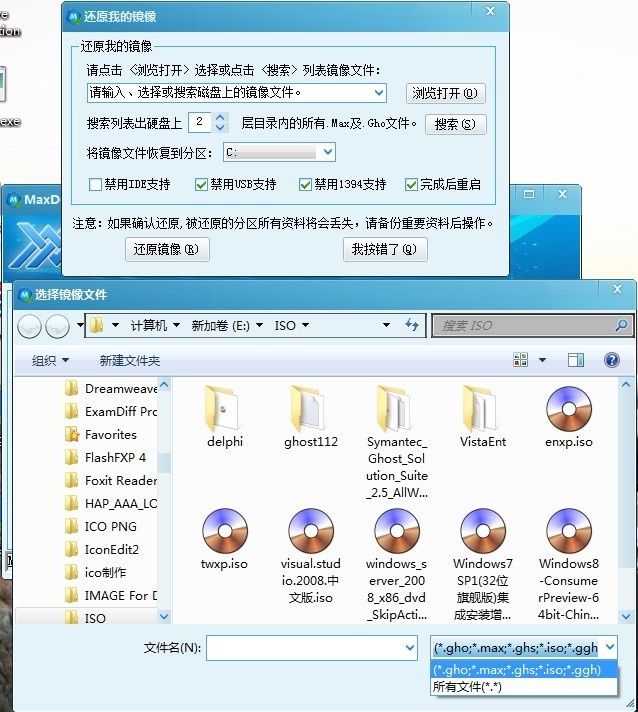Image resolution: width=638 pixels, height=712 pixels.
Task: Select FlashFXP 4 in the folder tree
Action: point(105,457)
